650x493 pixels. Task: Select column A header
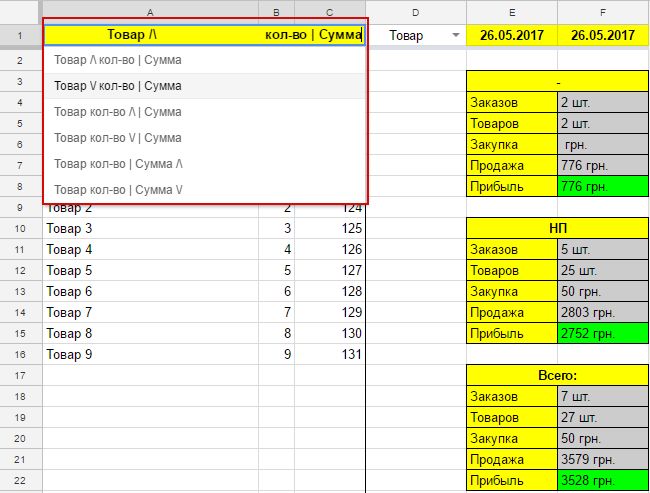(x=150, y=12)
